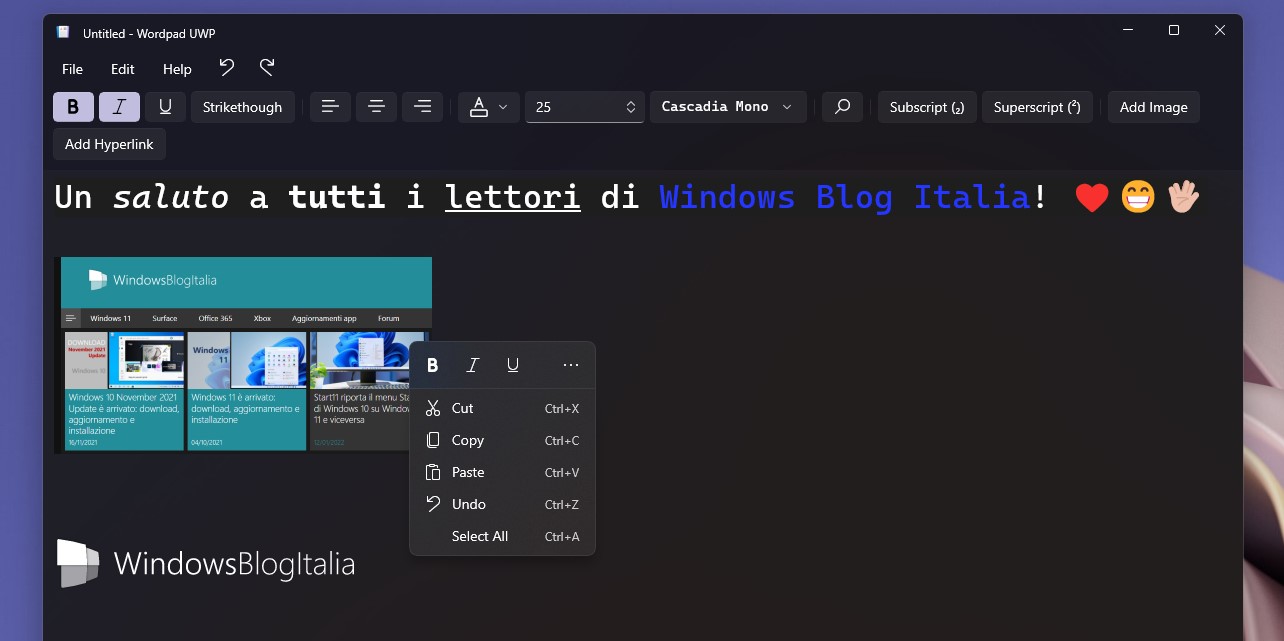This screenshot has height=641, width=1284.
Task: Choose Select All from the context menu
Action: pos(502,536)
